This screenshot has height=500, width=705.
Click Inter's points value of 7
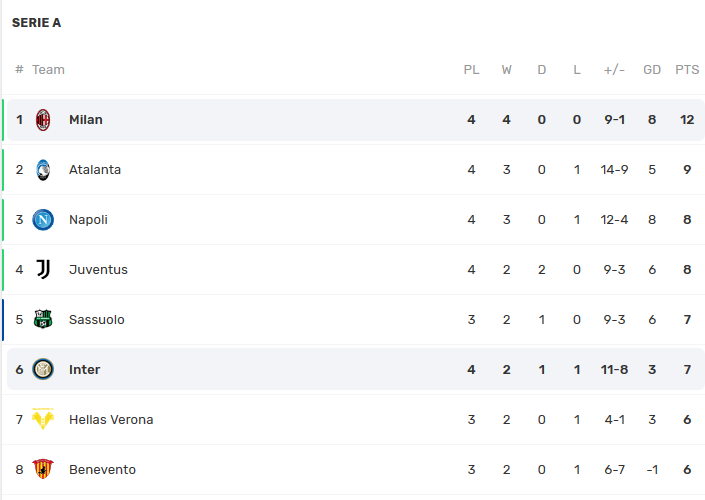tap(687, 370)
